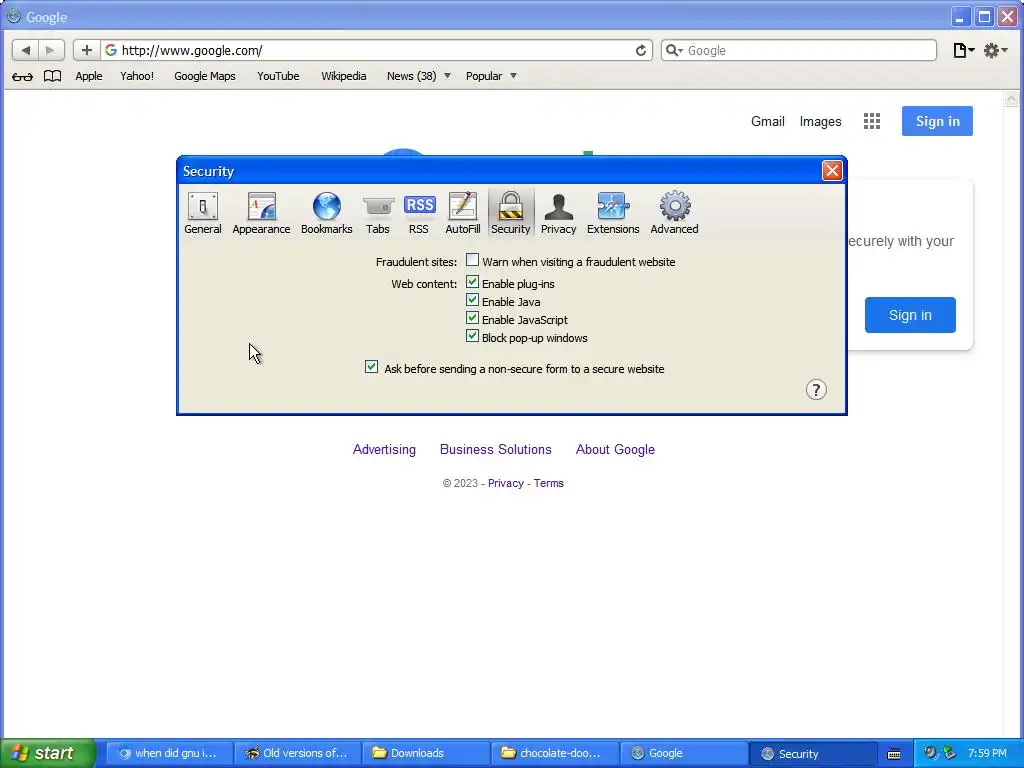Open the Reading List glasses icon
This screenshot has width=1024, height=768.
[x=22, y=76]
